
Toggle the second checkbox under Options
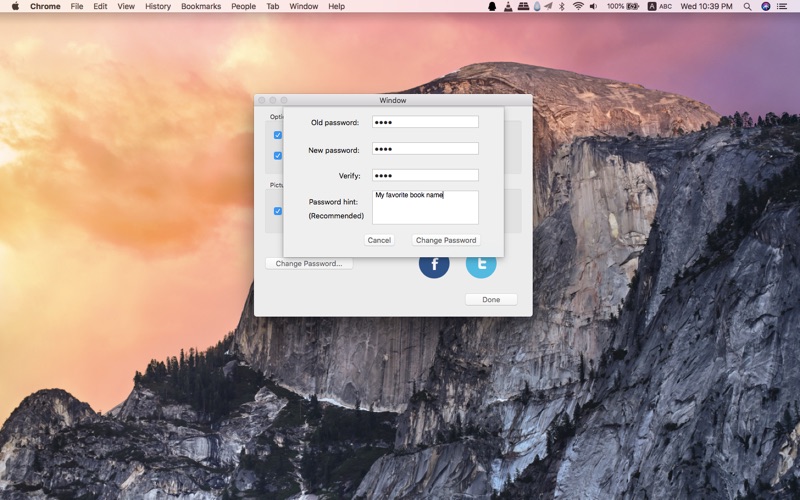click(278, 156)
